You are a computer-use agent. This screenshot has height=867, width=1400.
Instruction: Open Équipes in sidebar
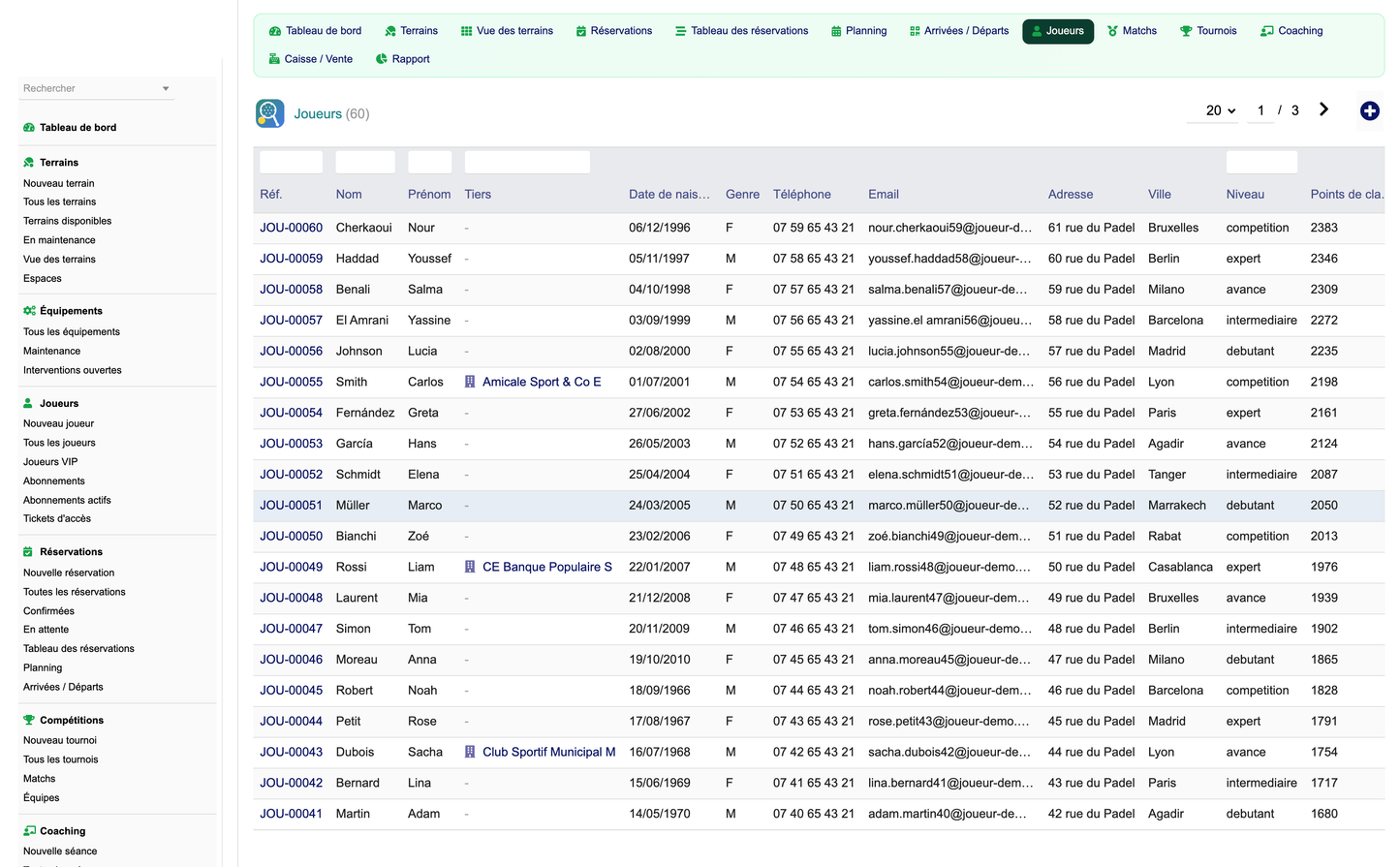click(x=42, y=798)
